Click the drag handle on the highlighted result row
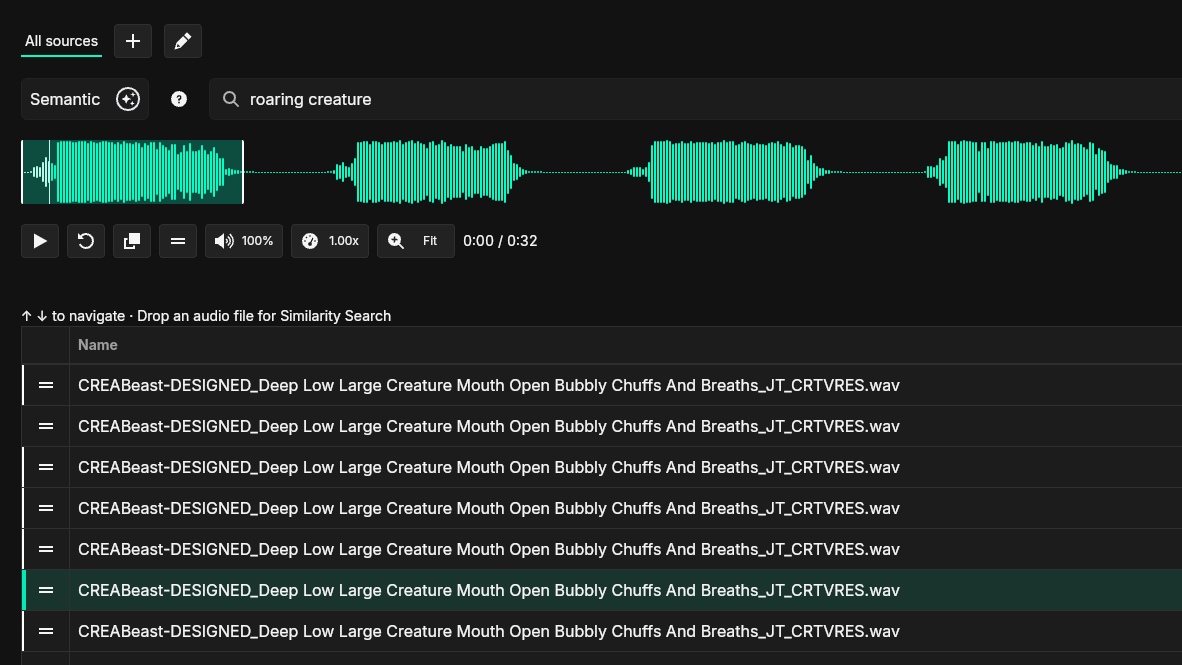Screen dimensions: 1182x665 (x=45, y=590)
